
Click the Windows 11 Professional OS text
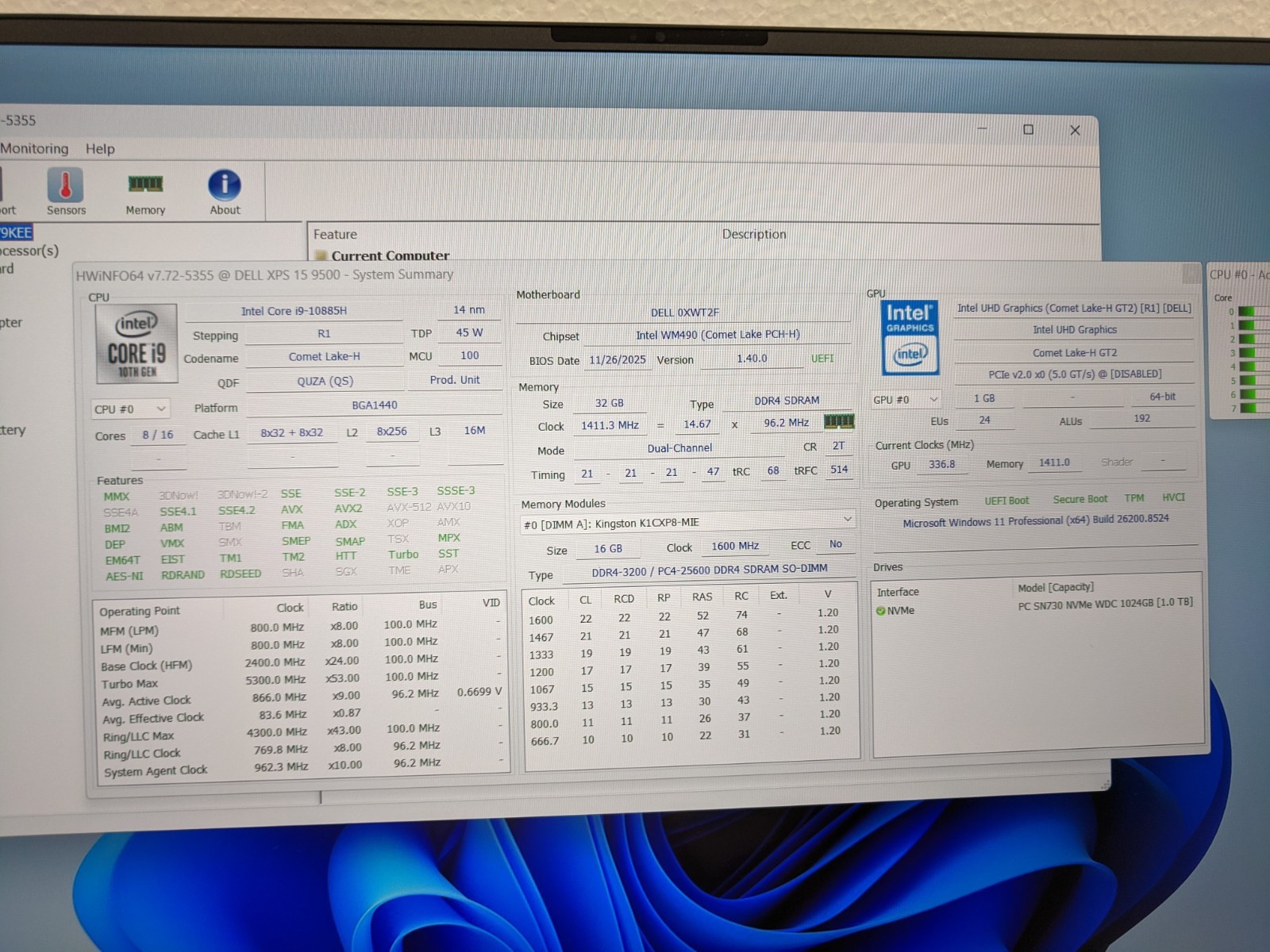click(1035, 521)
